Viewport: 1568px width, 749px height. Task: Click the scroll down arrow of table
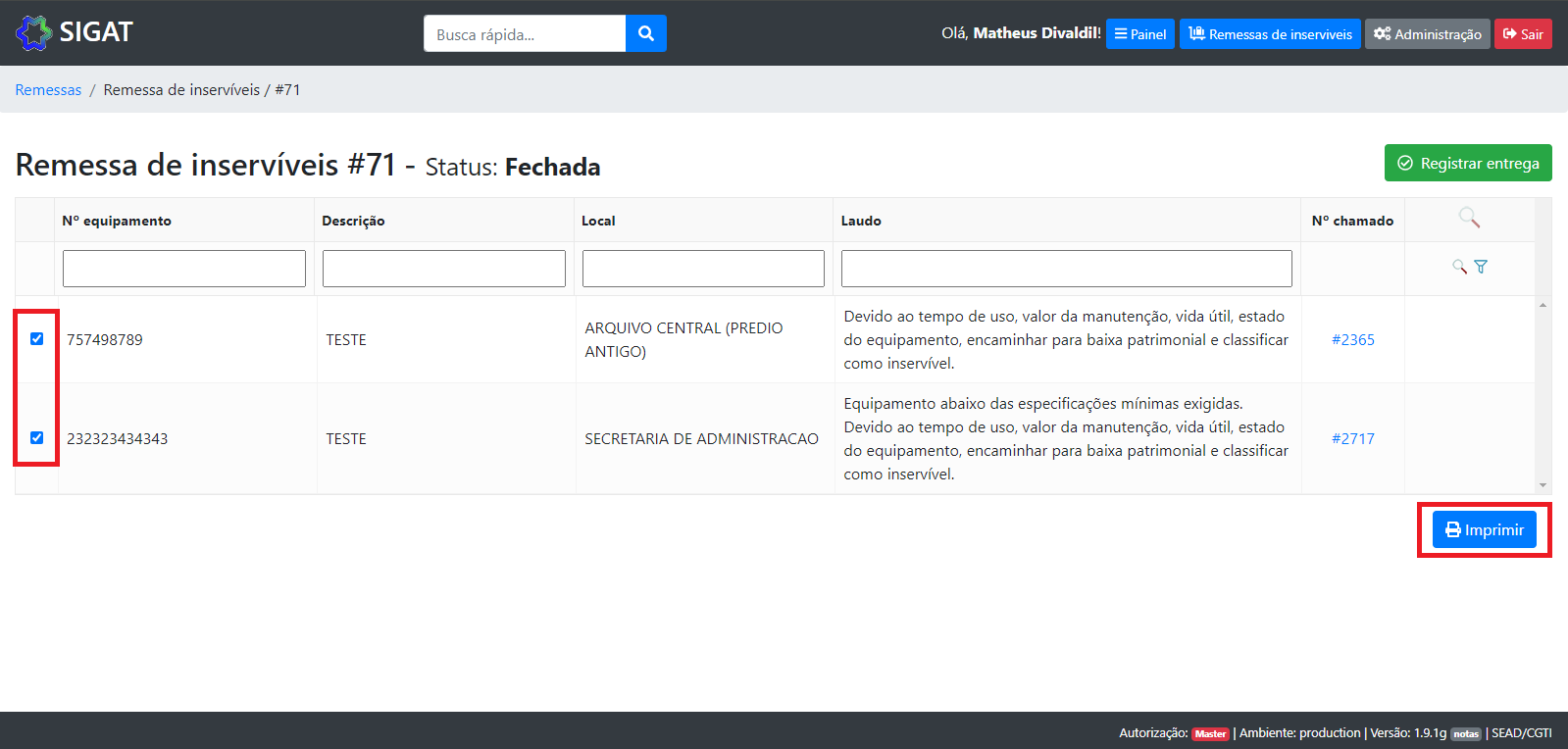[1543, 484]
